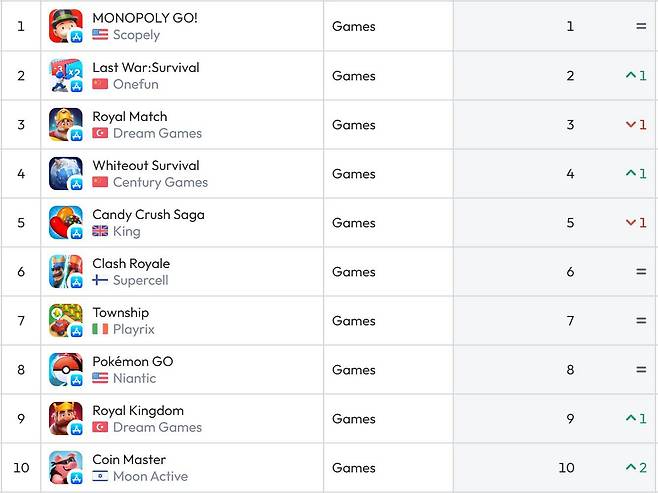Open the Coin Master app icon
Image resolution: width=658 pixels, height=493 pixels.
[66, 467]
